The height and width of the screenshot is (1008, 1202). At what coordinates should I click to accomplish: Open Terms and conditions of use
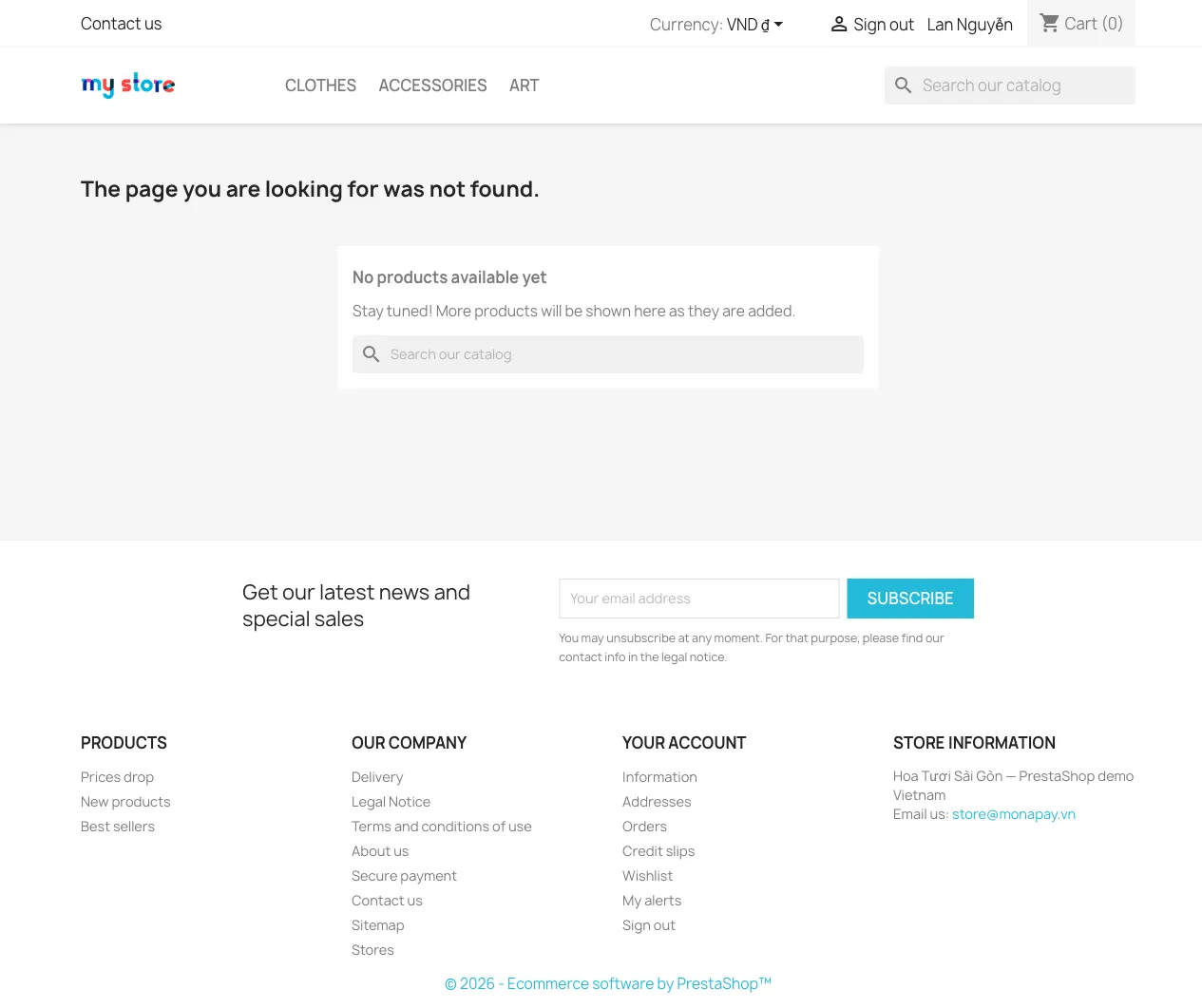[442, 827]
